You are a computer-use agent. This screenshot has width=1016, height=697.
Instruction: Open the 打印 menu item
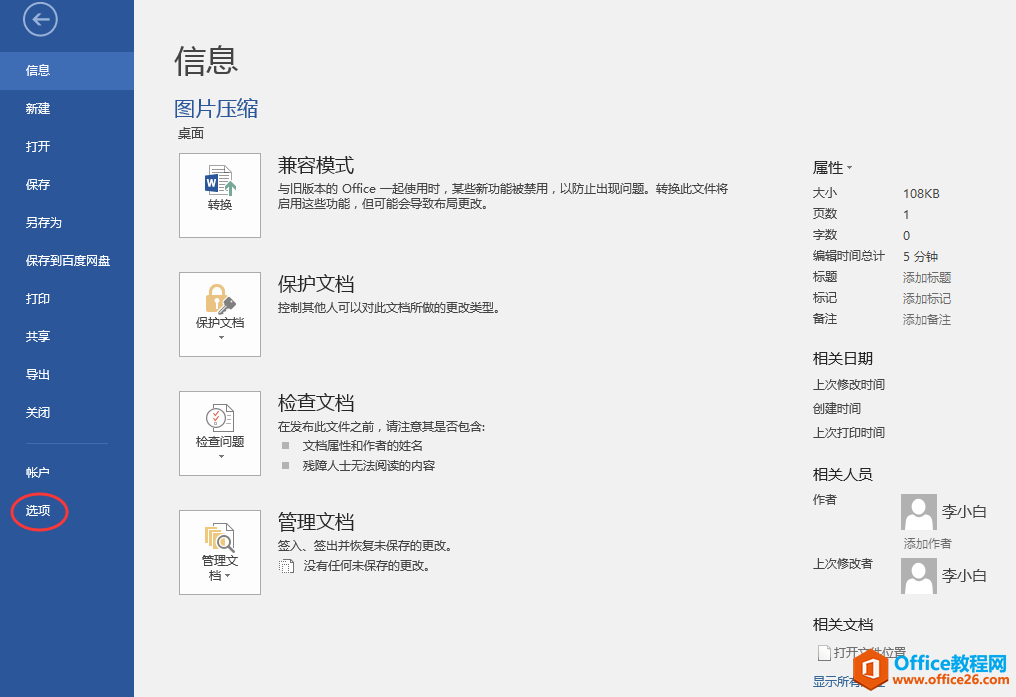38,299
